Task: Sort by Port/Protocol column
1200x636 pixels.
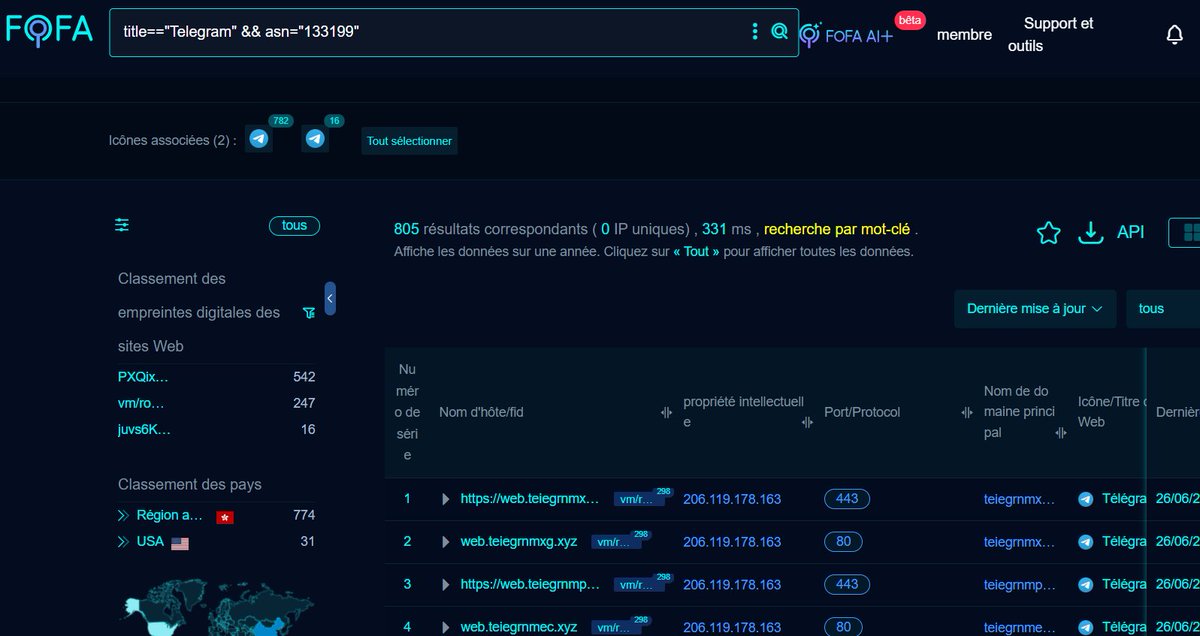Action: 967,412
